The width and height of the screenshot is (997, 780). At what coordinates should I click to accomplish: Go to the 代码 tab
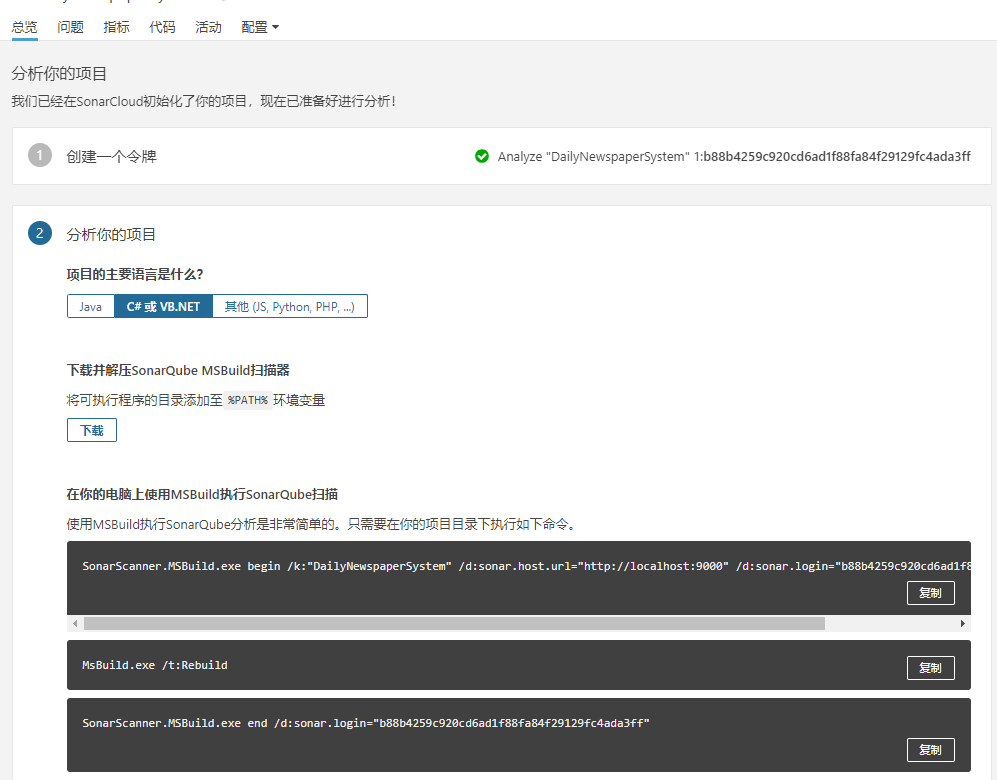[162, 27]
